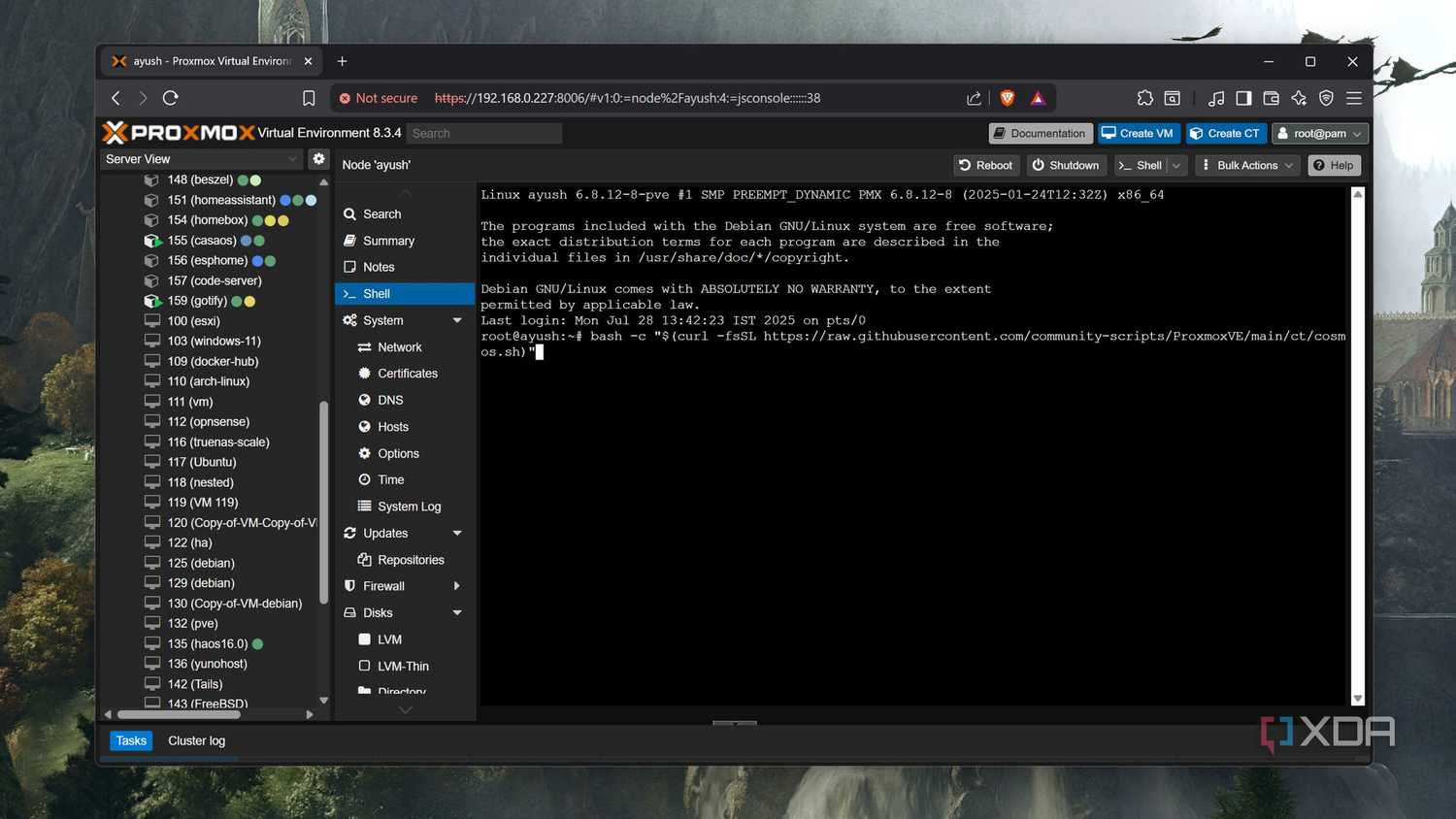The height and width of the screenshot is (819, 1456).
Task: Toggle browser sidebar panel icon
Action: (x=1243, y=98)
